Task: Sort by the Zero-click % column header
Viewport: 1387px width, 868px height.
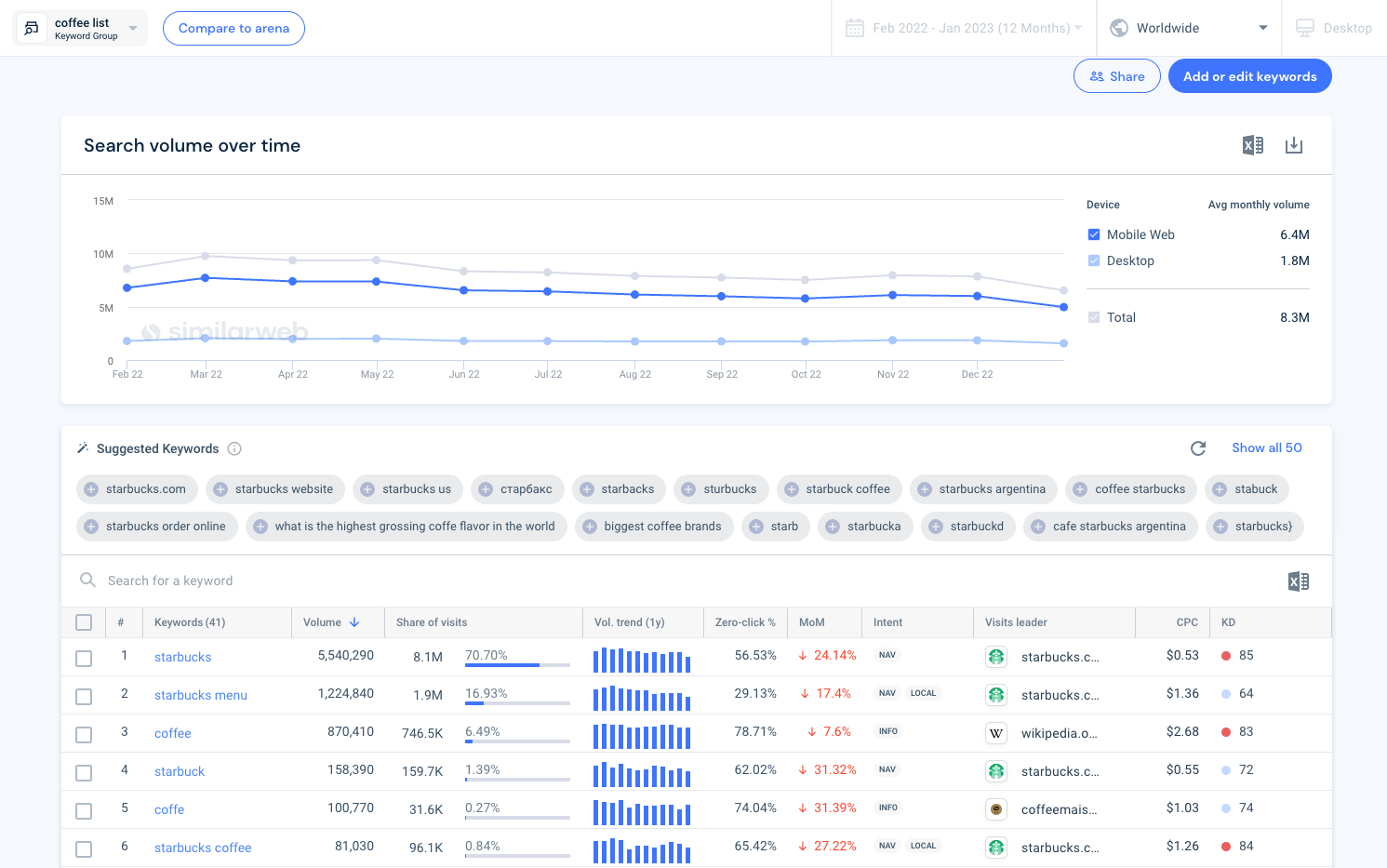Action: 744,622
